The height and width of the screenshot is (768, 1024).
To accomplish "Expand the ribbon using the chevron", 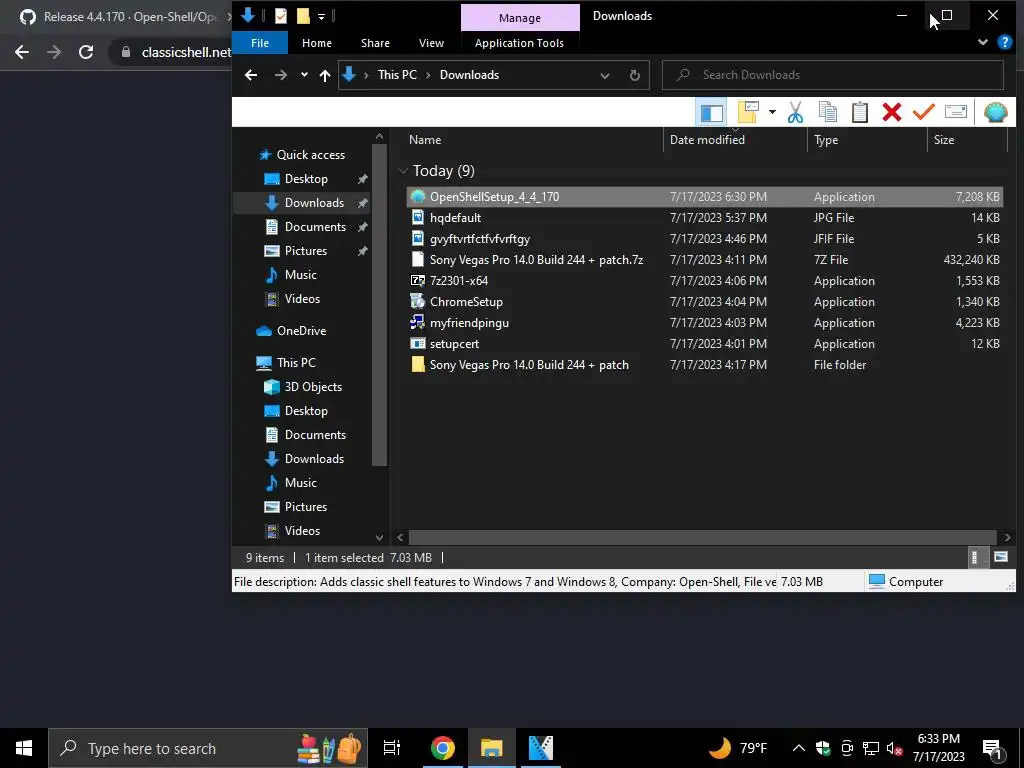I will (982, 42).
